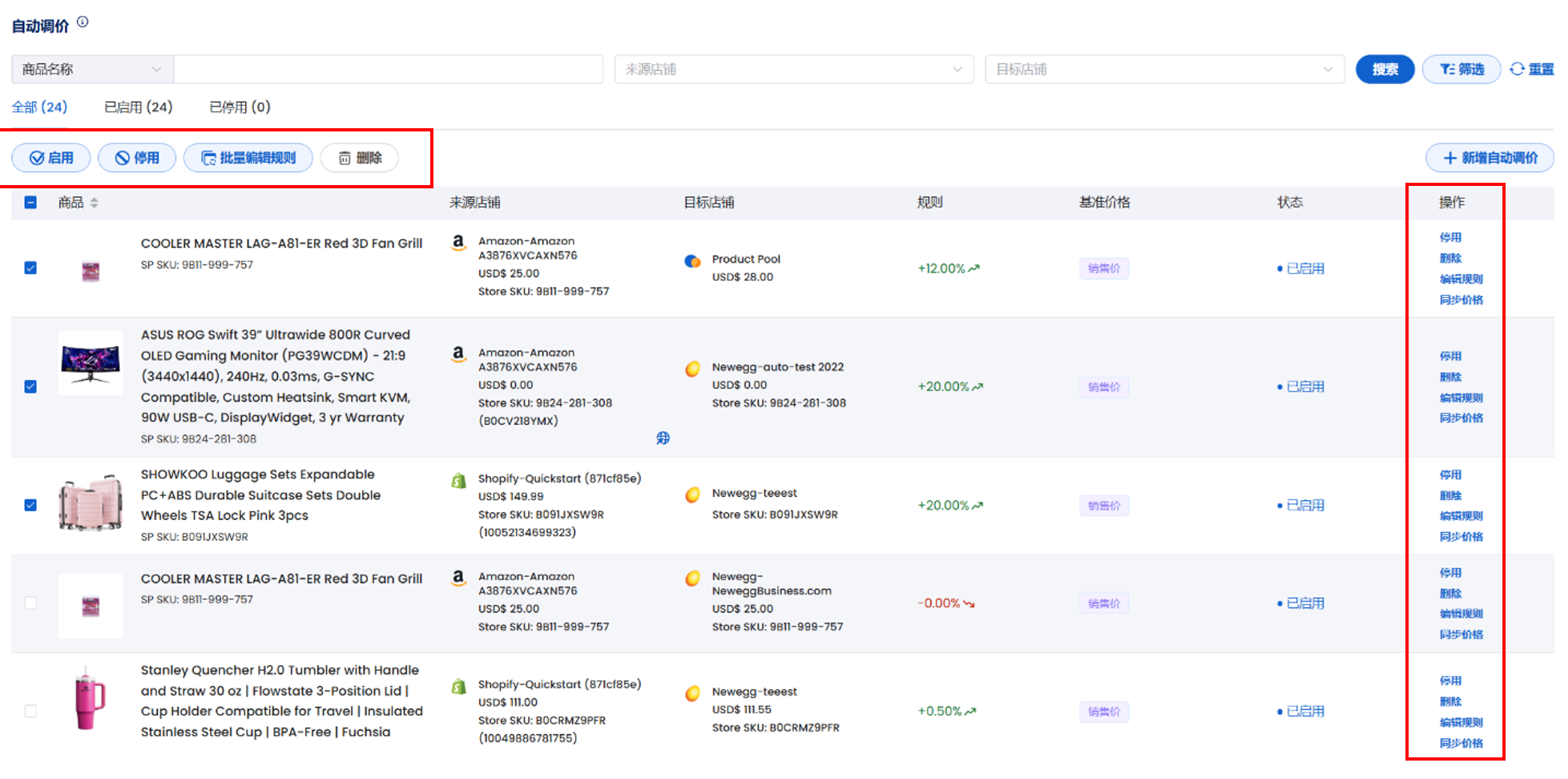Click 销售价 tag in first COOLER MASTER row
Screen dimensions: 1568x779
tap(1104, 268)
